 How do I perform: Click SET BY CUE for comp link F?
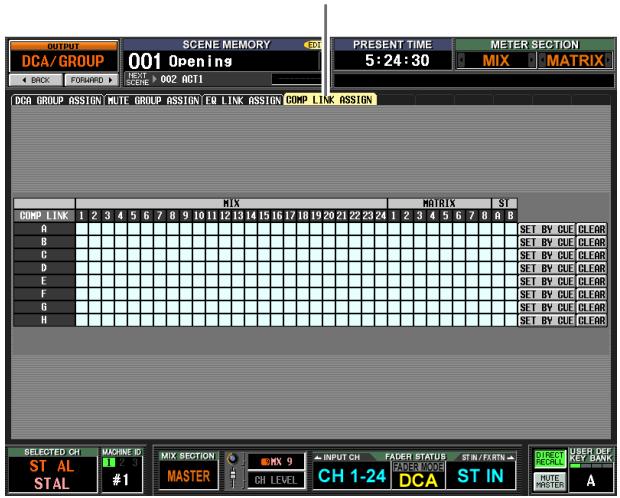pos(546,295)
